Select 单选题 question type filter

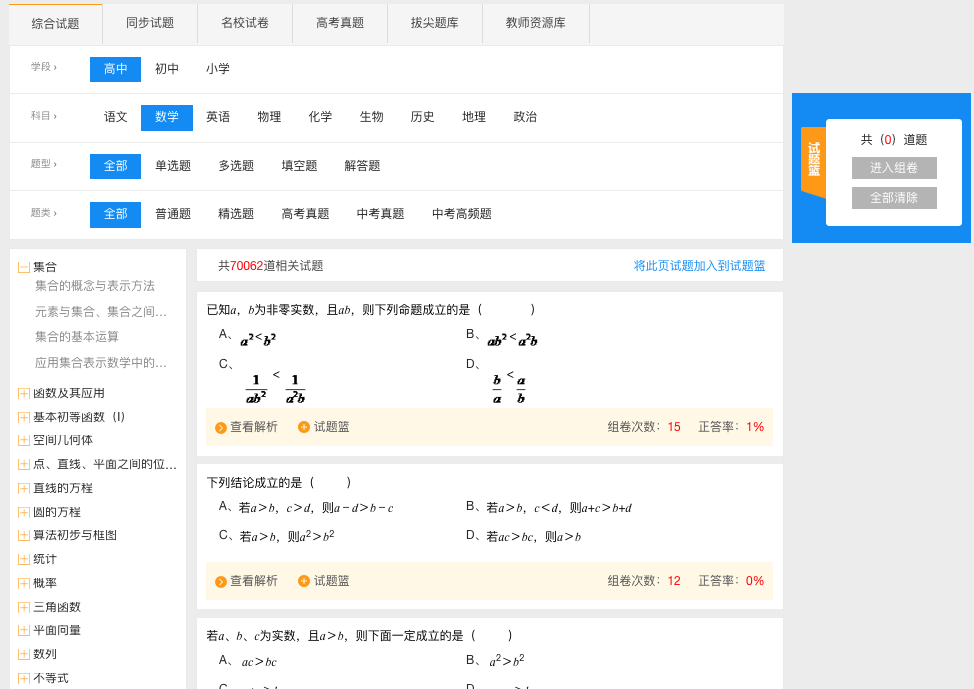tap(173, 167)
